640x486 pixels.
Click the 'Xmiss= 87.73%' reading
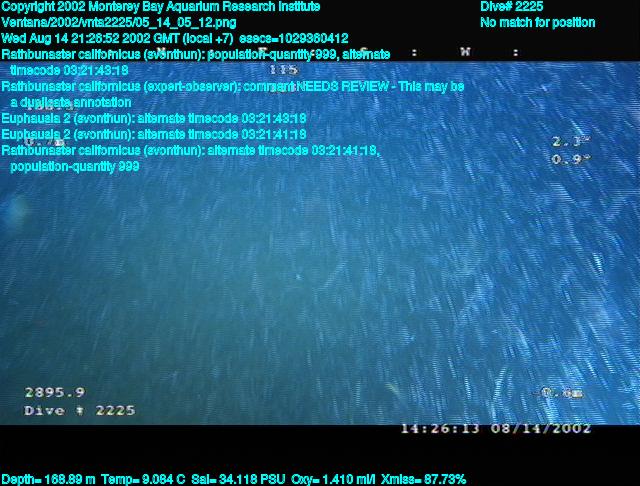pyautogui.click(x=423, y=479)
